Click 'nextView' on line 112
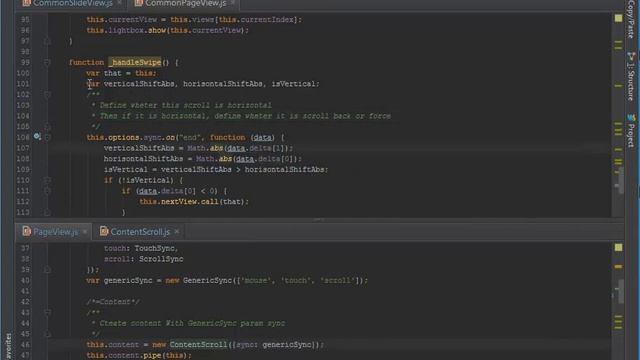 [x=179, y=202]
